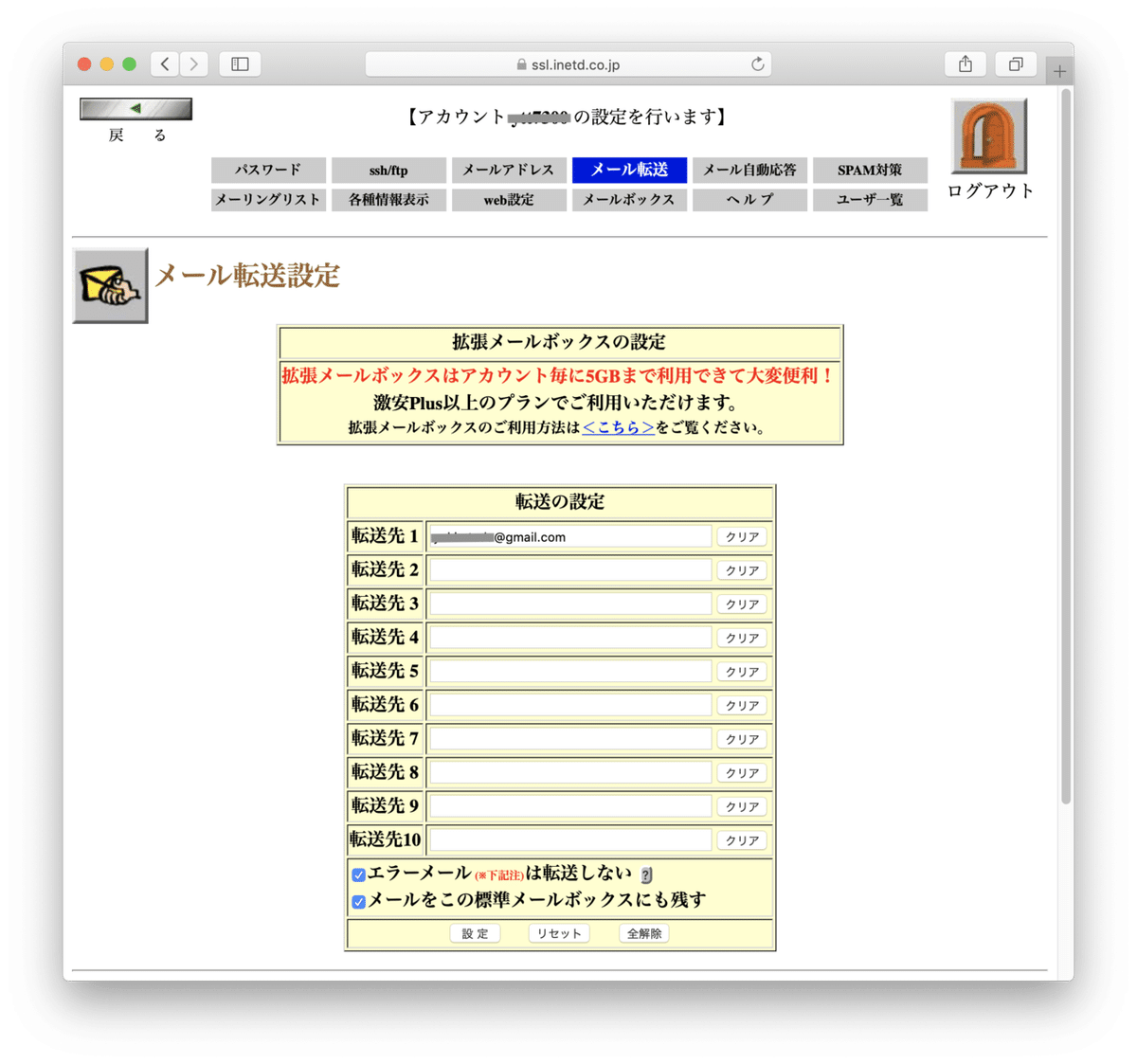Screen dimensions: 1137x1064
Task: Click the 設定 button
Action: [474, 932]
